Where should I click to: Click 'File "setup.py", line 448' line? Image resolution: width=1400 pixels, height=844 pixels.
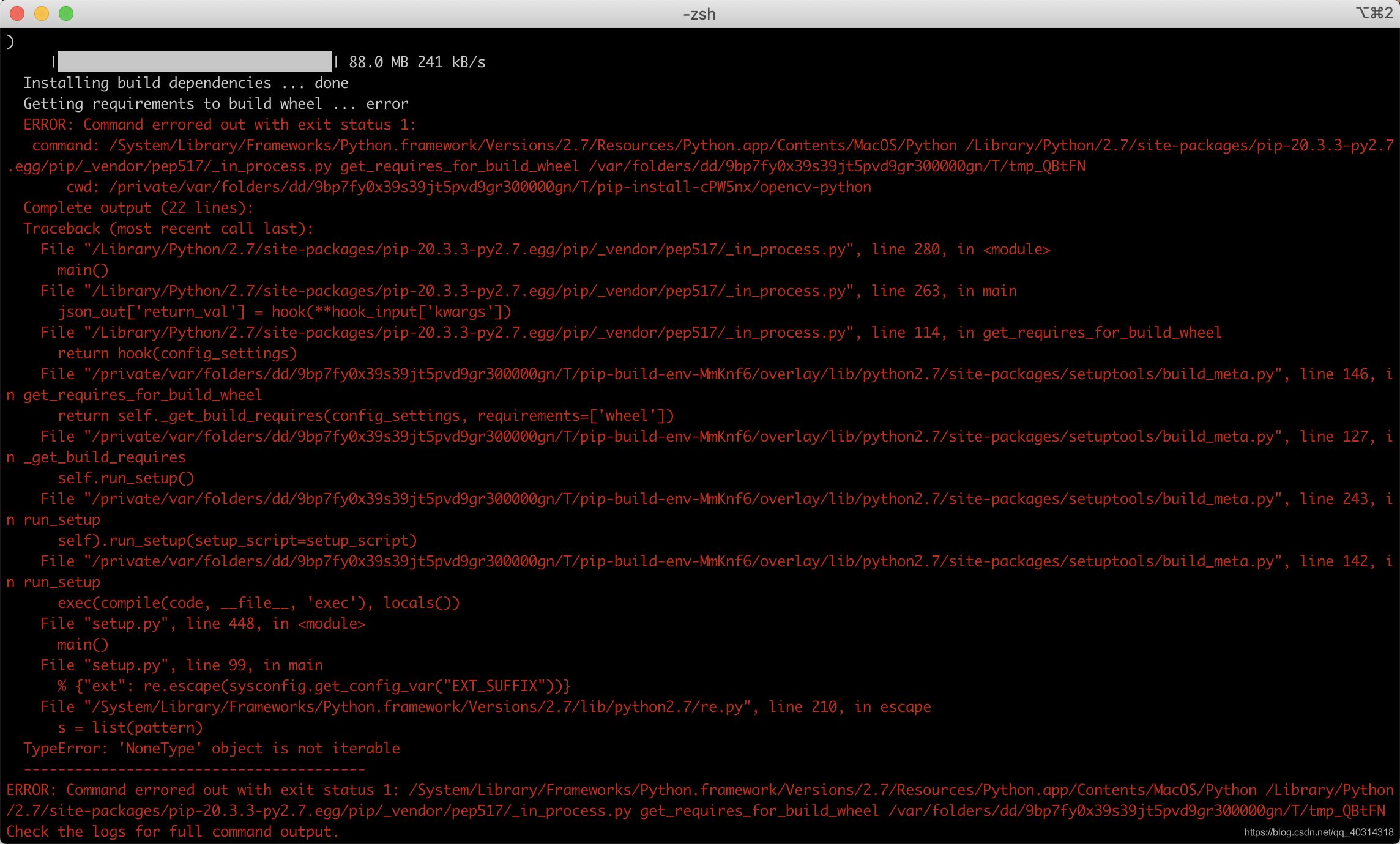pos(203,624)
